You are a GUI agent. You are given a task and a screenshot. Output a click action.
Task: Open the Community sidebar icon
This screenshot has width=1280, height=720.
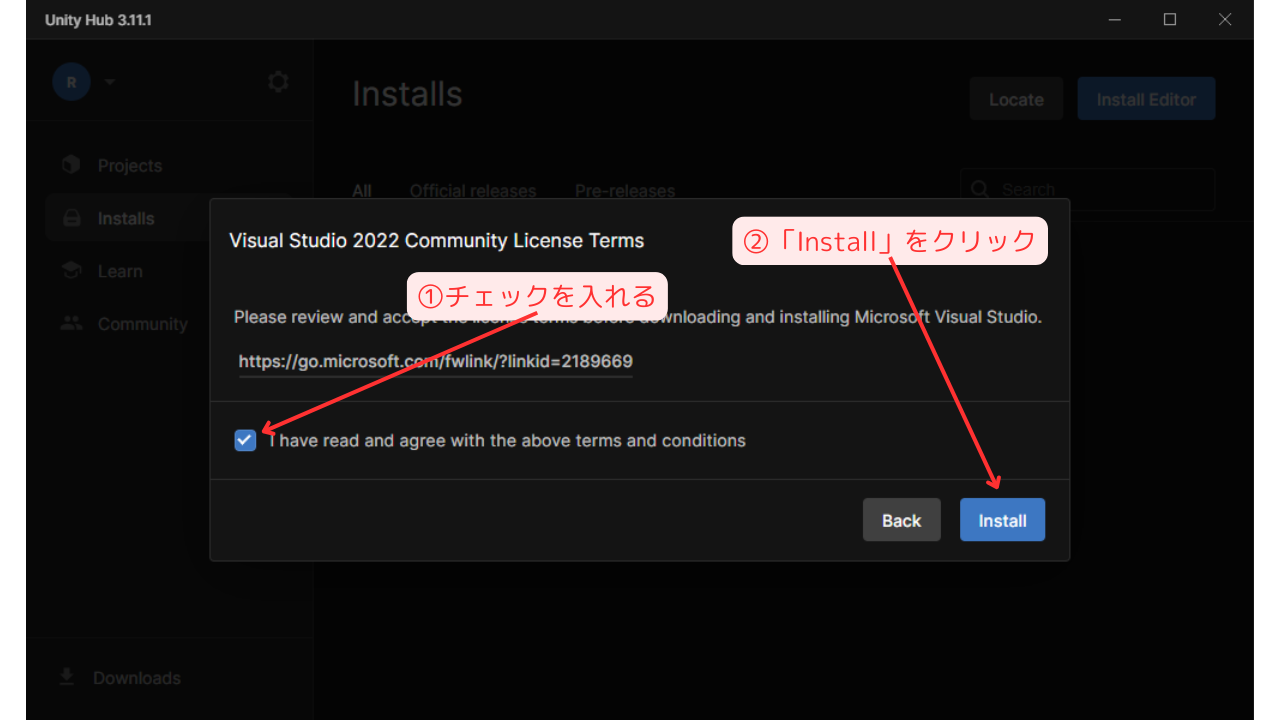pyautogui.click(x=70, y=323)
